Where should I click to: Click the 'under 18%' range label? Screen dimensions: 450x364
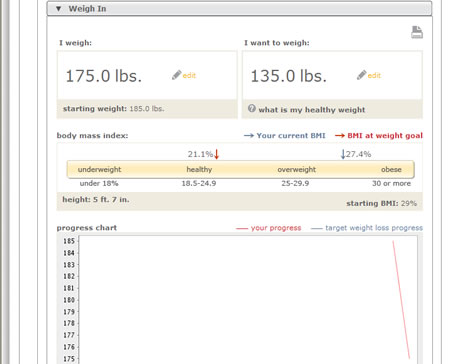click(x=99, y=183)
